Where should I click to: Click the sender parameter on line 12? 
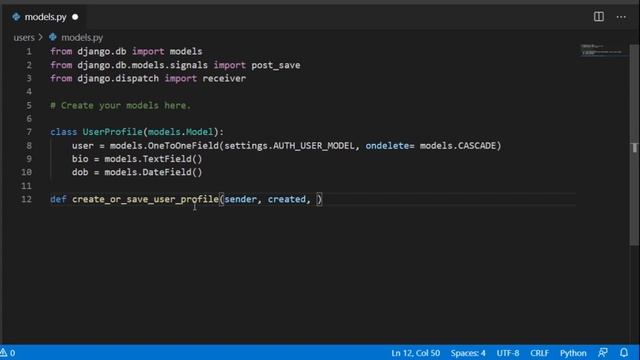tap(240, 199)
